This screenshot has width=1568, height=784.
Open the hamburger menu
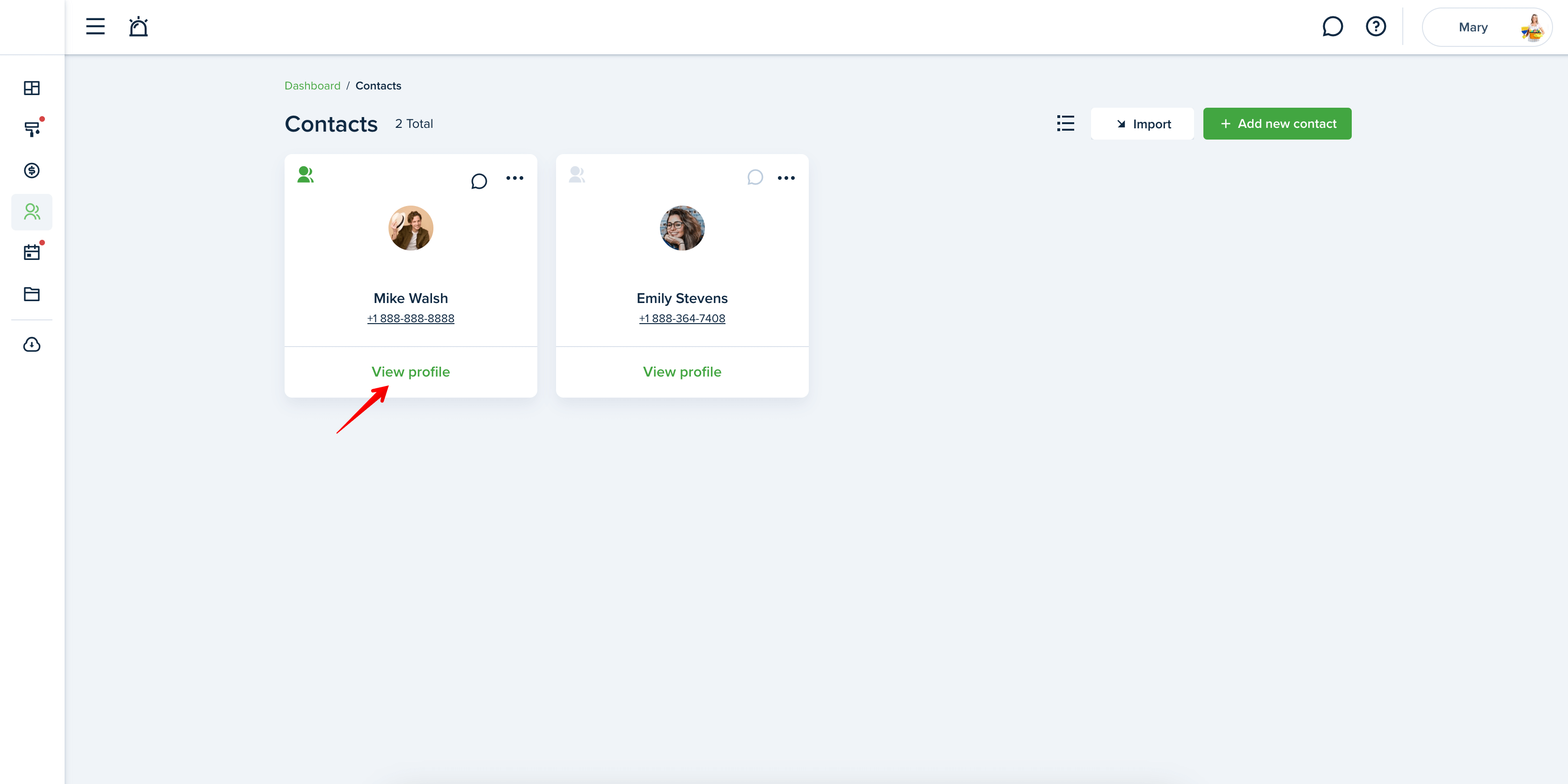pos(95,27)
